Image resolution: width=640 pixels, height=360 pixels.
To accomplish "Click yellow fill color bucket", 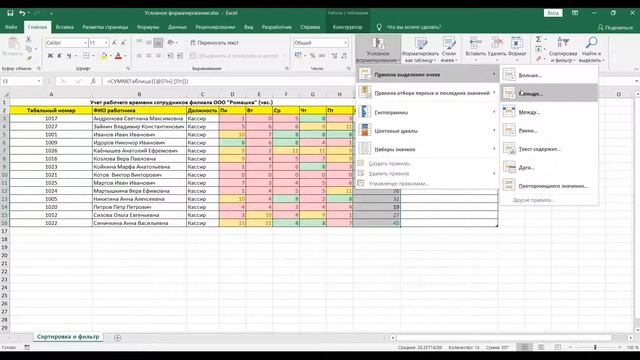I will pos(104,56).
